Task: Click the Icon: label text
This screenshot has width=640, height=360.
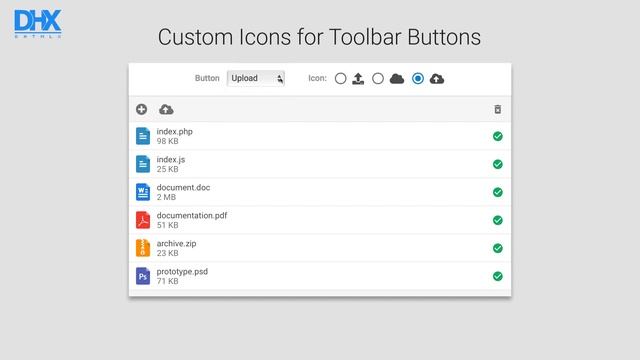Action: click(x=318, y=78)
